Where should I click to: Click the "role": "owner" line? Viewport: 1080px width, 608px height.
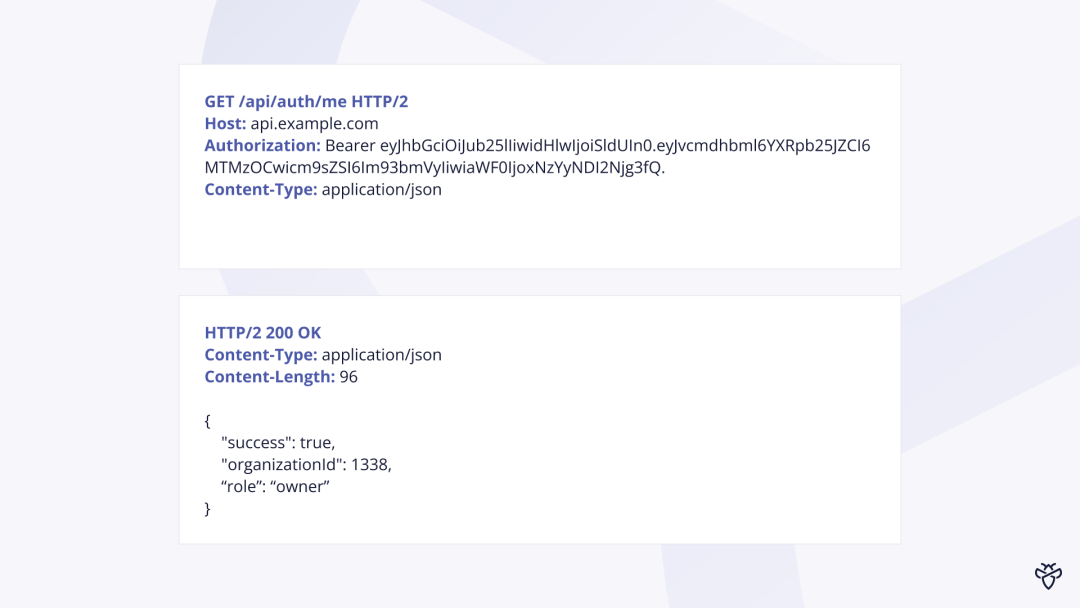[x=276, y=487]
